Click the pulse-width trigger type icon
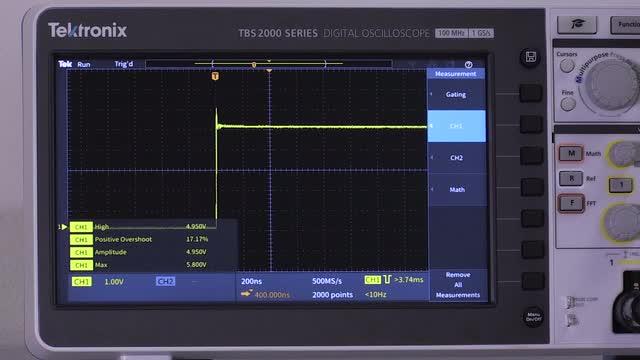 click(387, 280)
